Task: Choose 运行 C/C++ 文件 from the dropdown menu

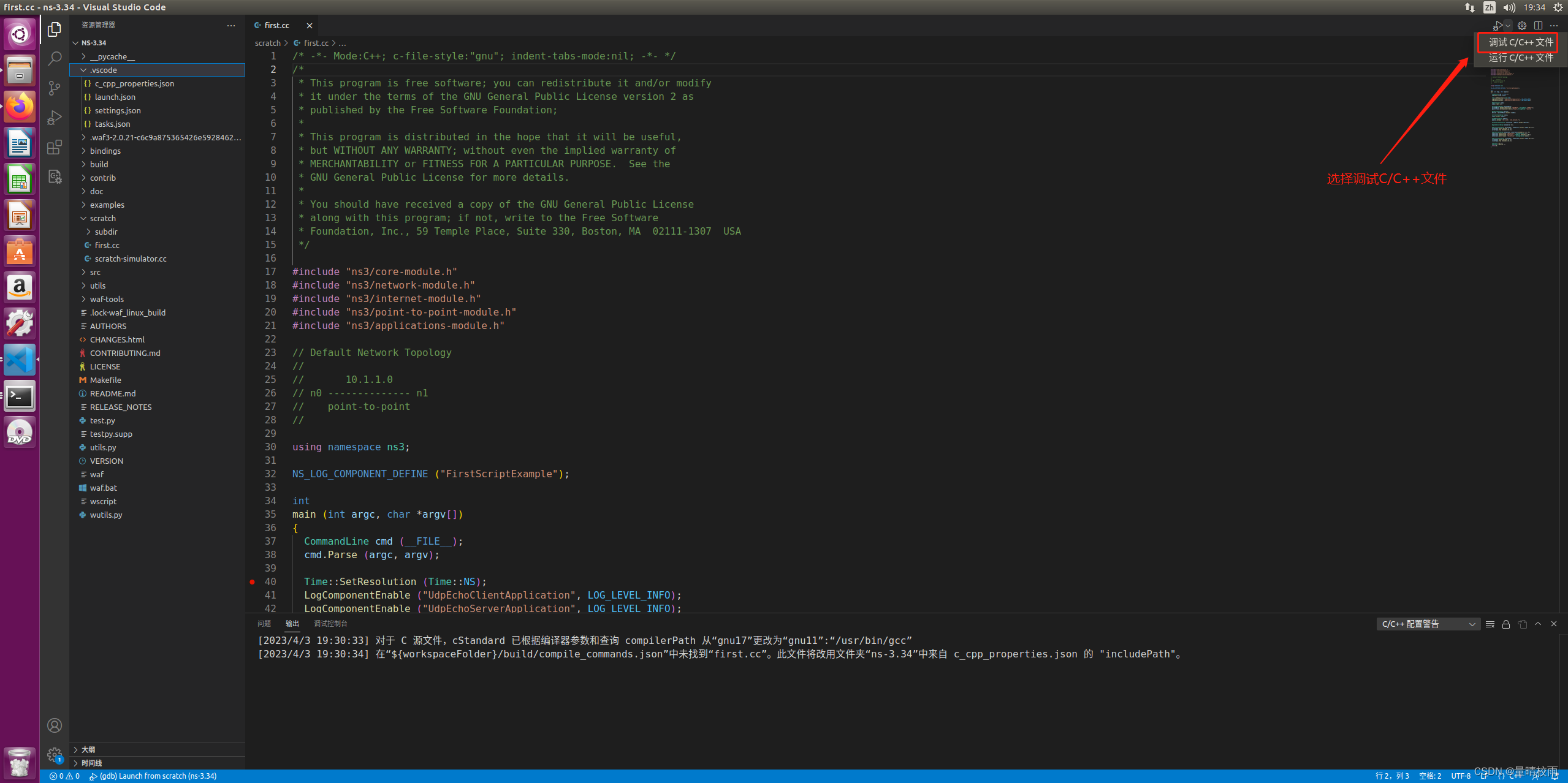Action: [1521, 58]
